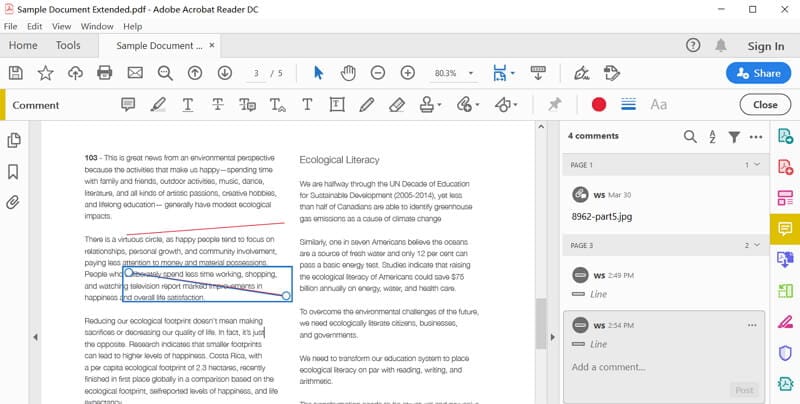Click the Save file icon
This screenshot has width=800, height=404.
coord(16,73)
